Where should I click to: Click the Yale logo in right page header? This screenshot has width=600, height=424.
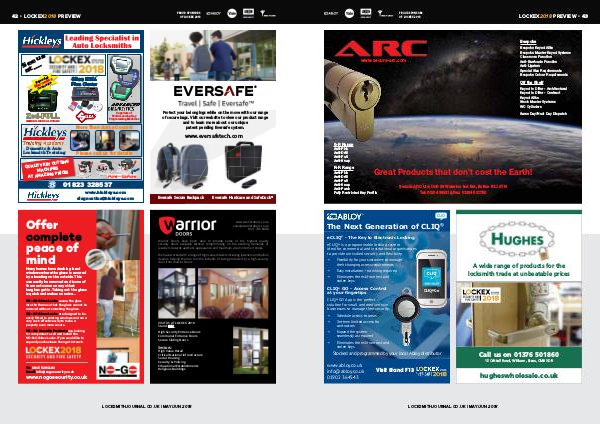coord(349,13)
